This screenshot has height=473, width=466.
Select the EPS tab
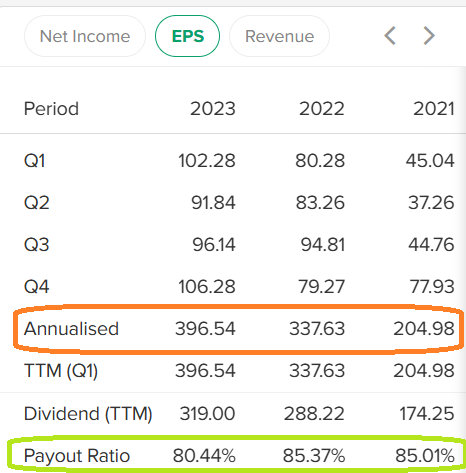click(x=187, y=36)
